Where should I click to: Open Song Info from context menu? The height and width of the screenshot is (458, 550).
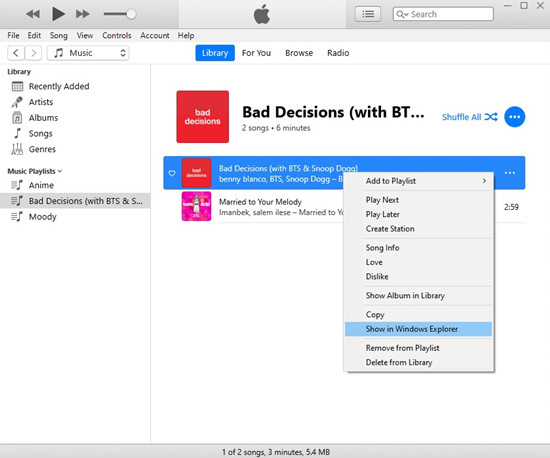[419, 248]
